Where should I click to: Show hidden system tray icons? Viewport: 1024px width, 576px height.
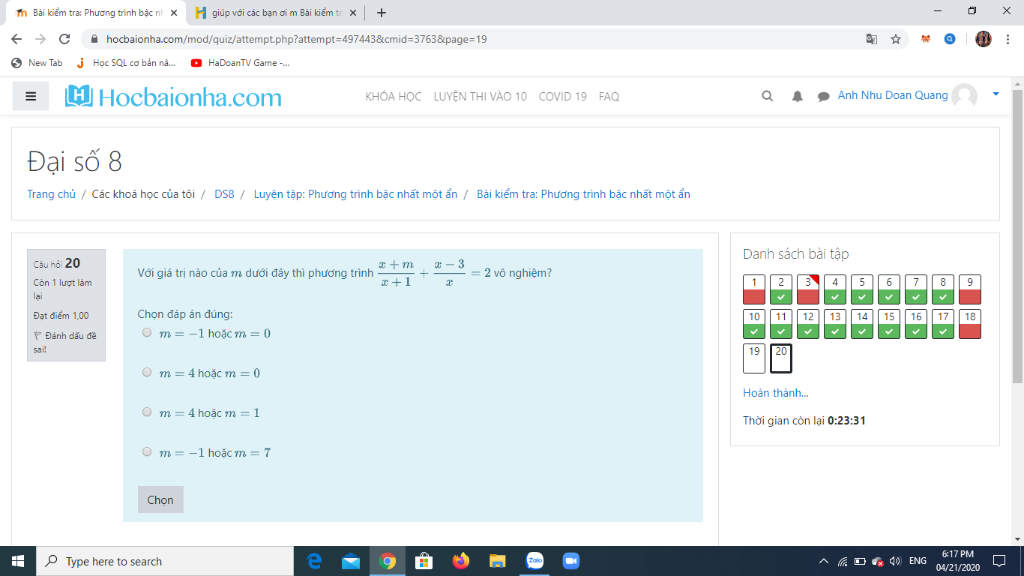click(824, 561)
